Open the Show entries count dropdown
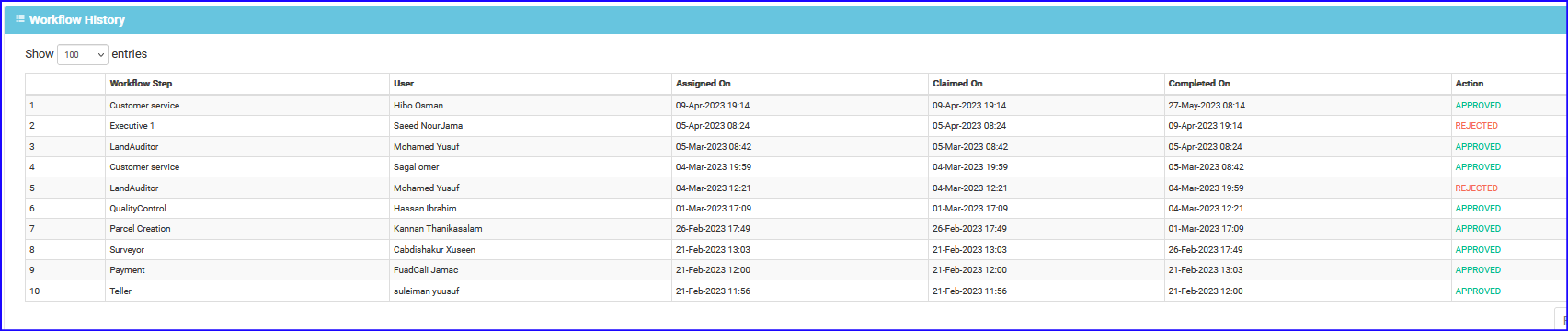 point(83,55)
